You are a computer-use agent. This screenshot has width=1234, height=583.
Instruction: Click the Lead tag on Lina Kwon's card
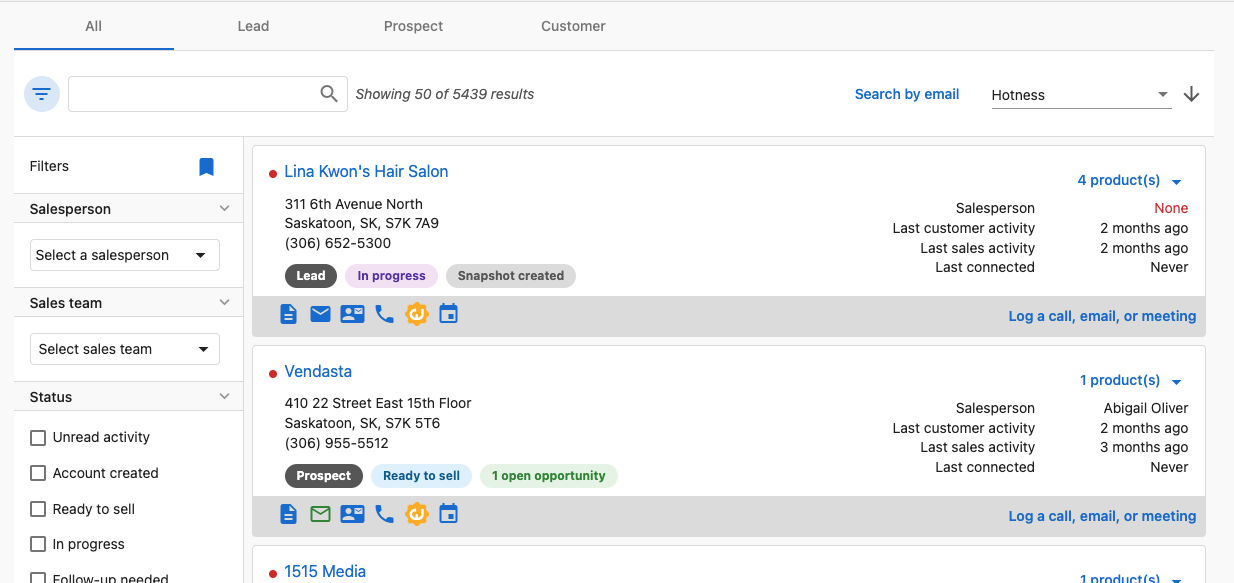[x=311, y=276]
